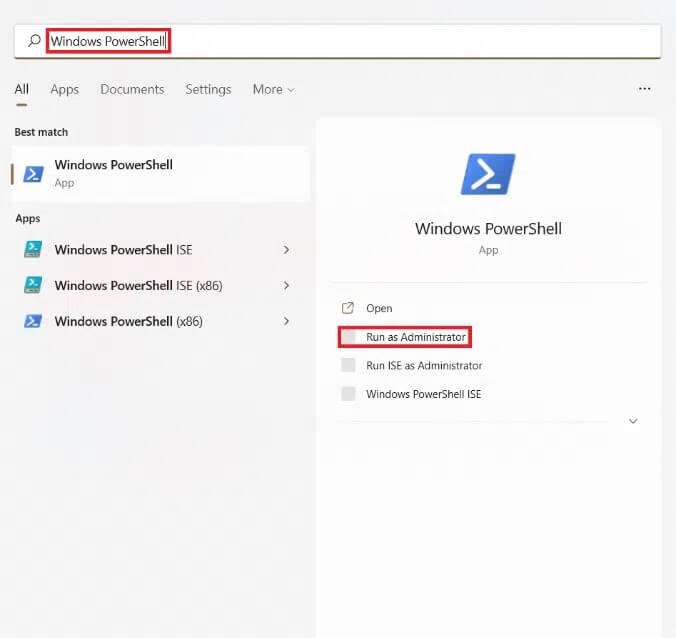
Task: Click the large PowerShell logo in preview pane
Action: tap(488, 174)
